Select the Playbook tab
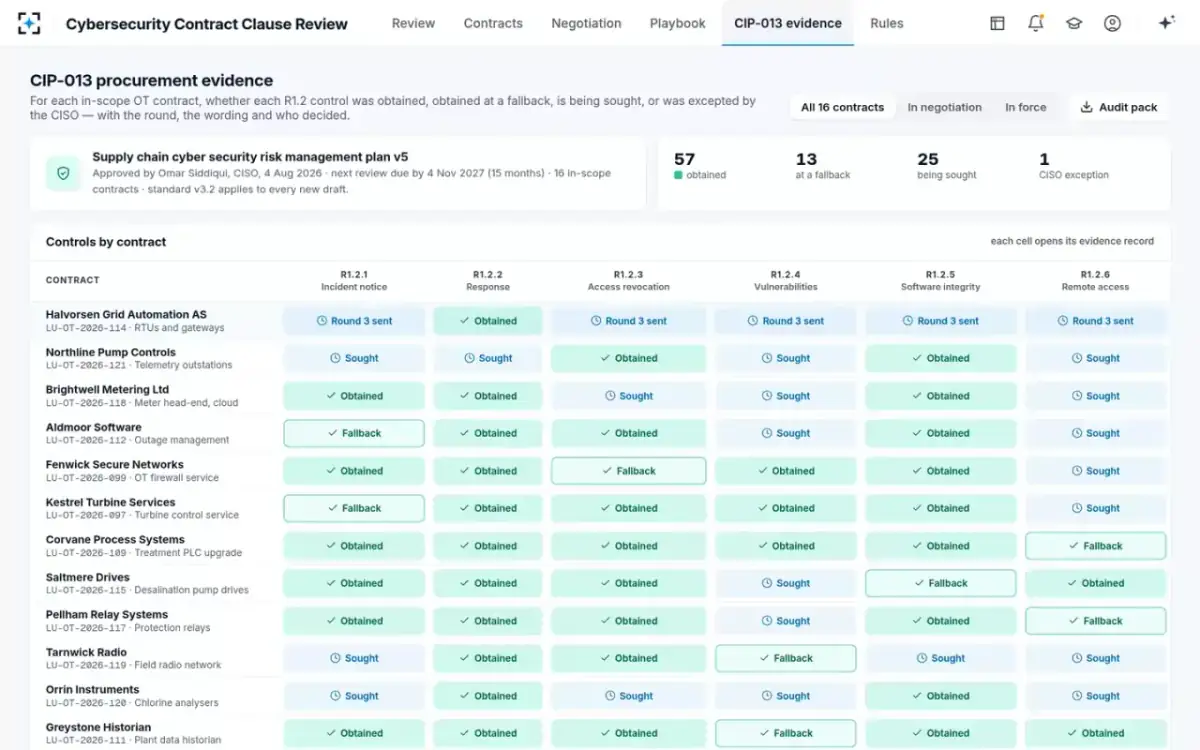The image size is (1200, 750). pos(678,23)
